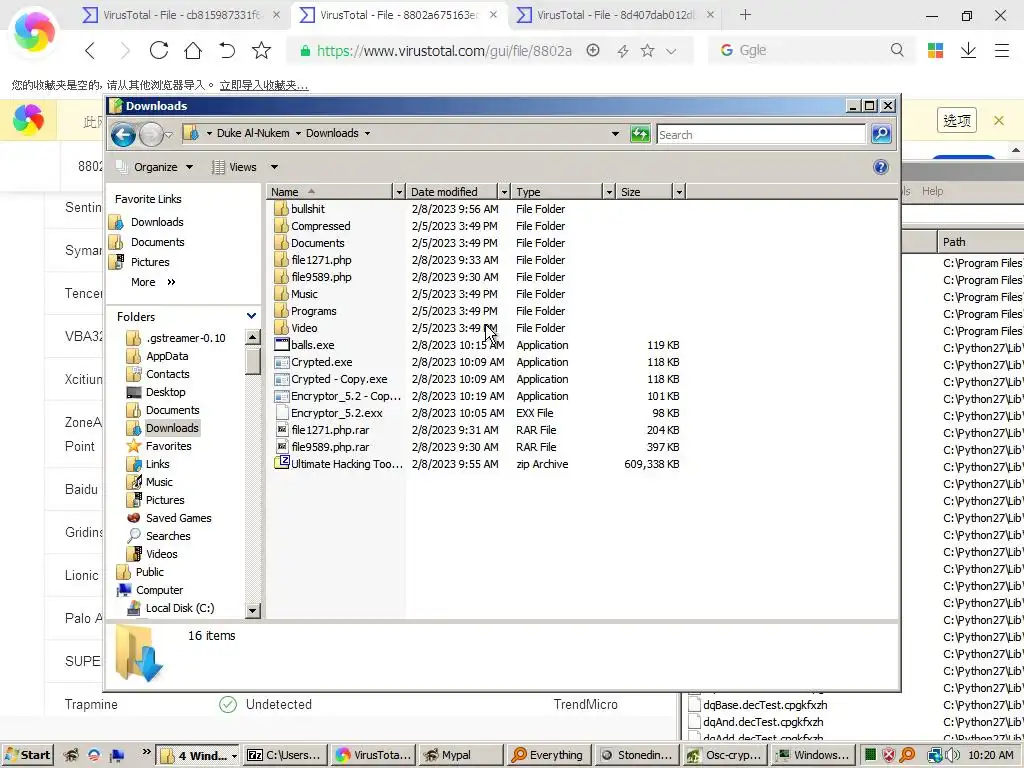Collapse the Folders pane chevron
The height and width of the screenshot is (768, 1024).
click(x=251, y=316)
